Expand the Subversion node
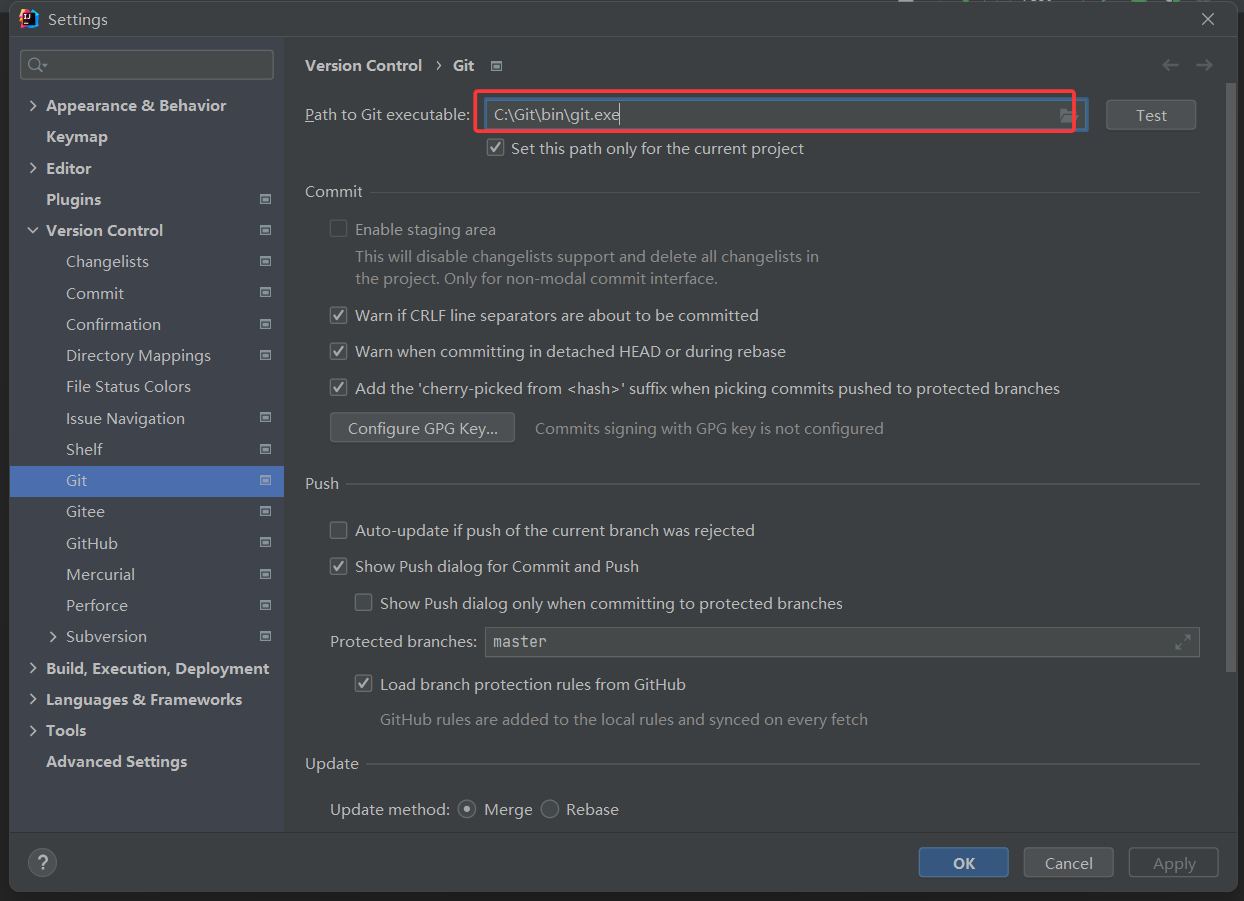Viewport: 1244px width, 901px height. tap(53, 636)
